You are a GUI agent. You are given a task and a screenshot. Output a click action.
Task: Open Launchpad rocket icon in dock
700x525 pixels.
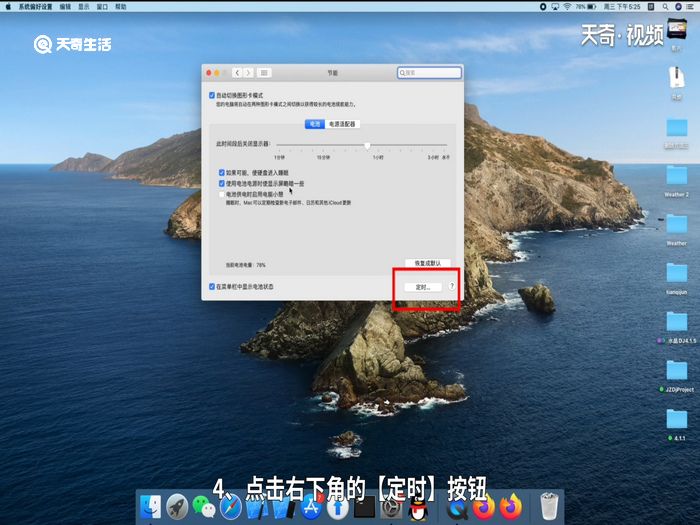pyautogui.click(x=177, y=507)
